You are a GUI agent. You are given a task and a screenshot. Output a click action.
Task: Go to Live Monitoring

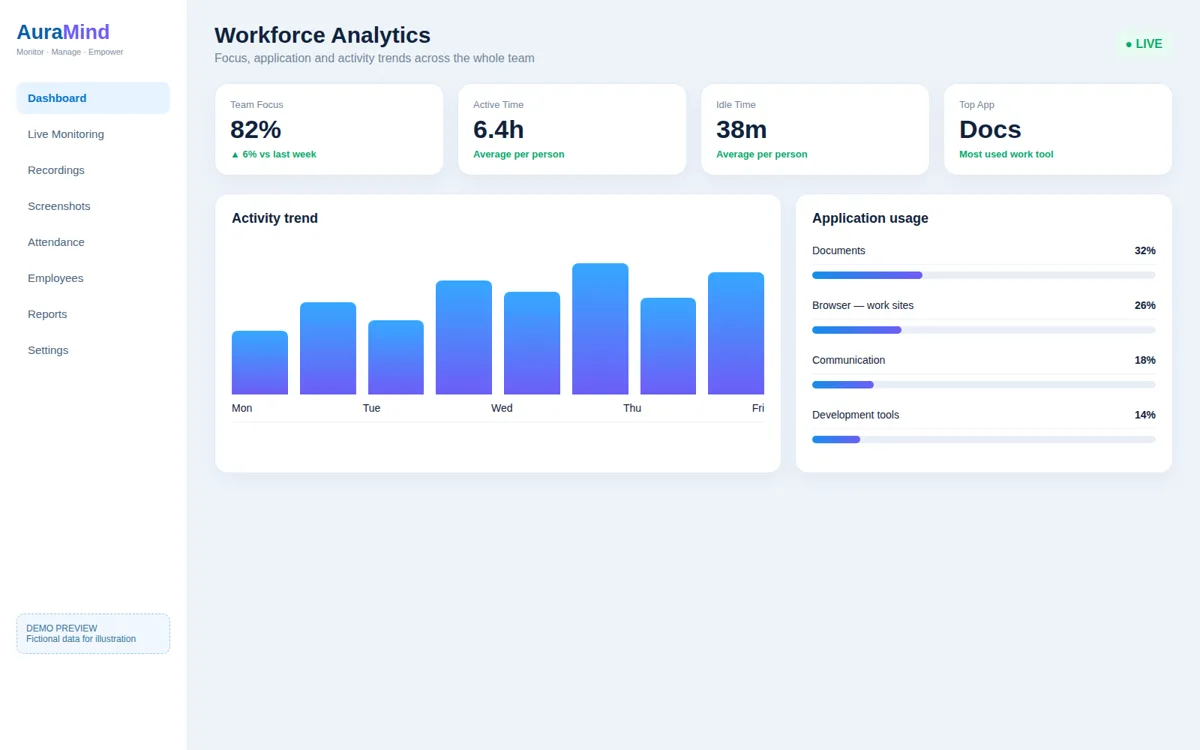(x=93, y=134)
